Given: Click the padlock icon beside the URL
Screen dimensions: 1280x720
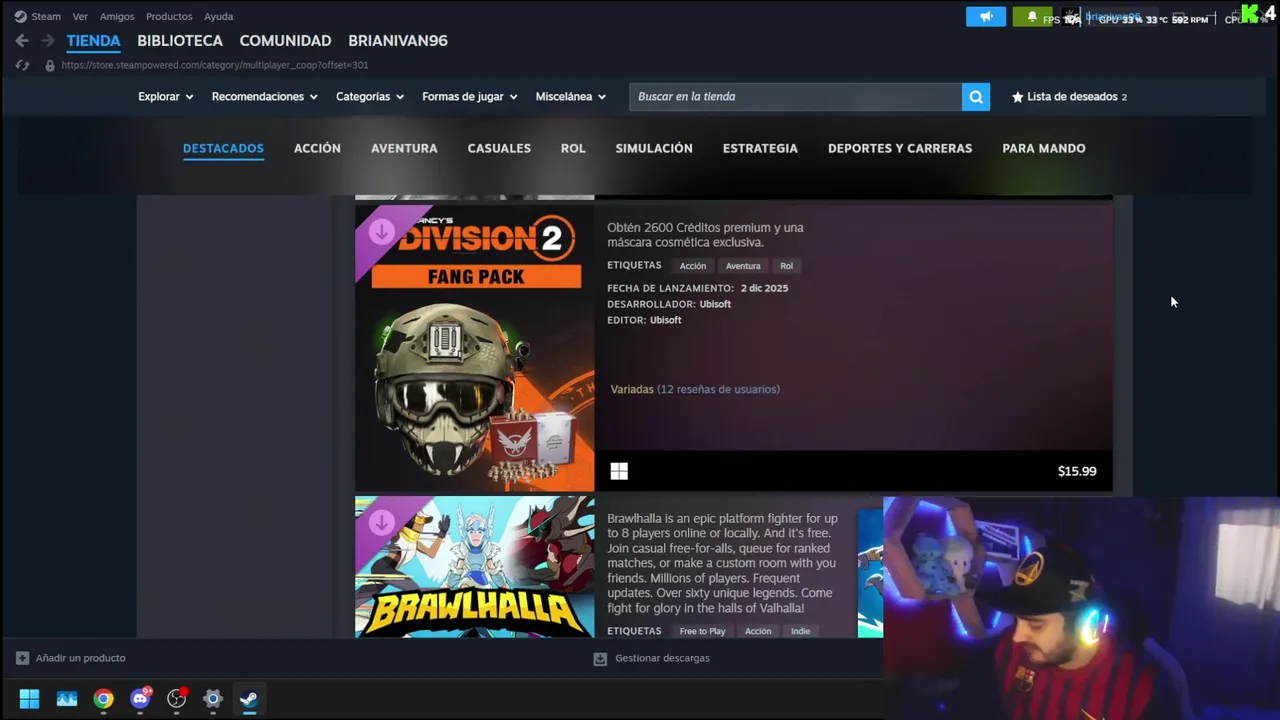Looking at the screenshot, I should point(50,65).
